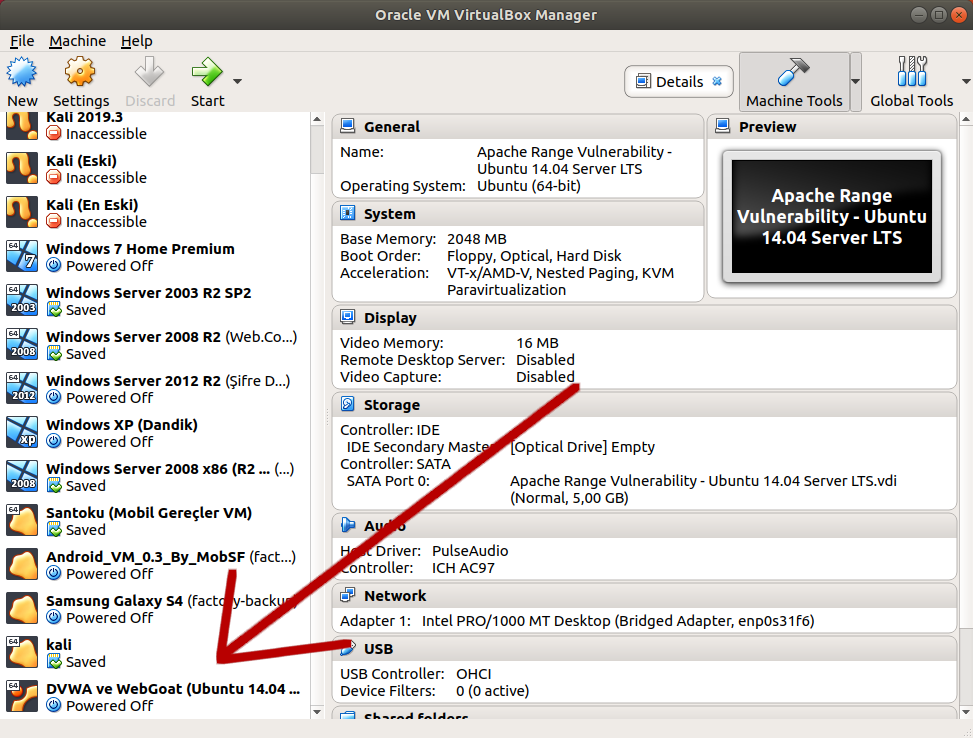Click the Storage section disk icon
This screenshot has height=738, width=973.
pos(348,405)
